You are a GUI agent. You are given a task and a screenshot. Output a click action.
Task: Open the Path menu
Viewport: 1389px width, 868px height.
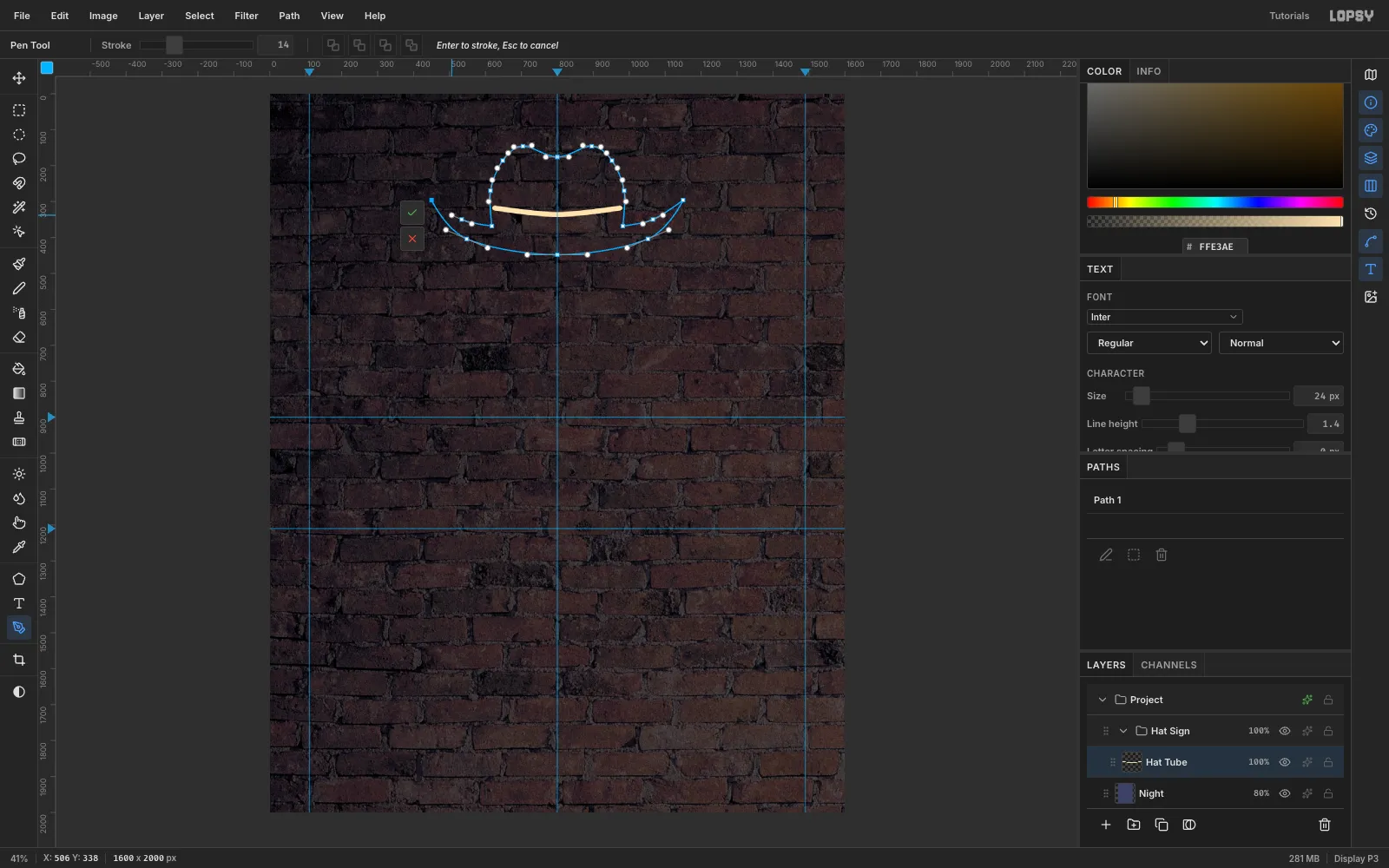tap(289, 16)
